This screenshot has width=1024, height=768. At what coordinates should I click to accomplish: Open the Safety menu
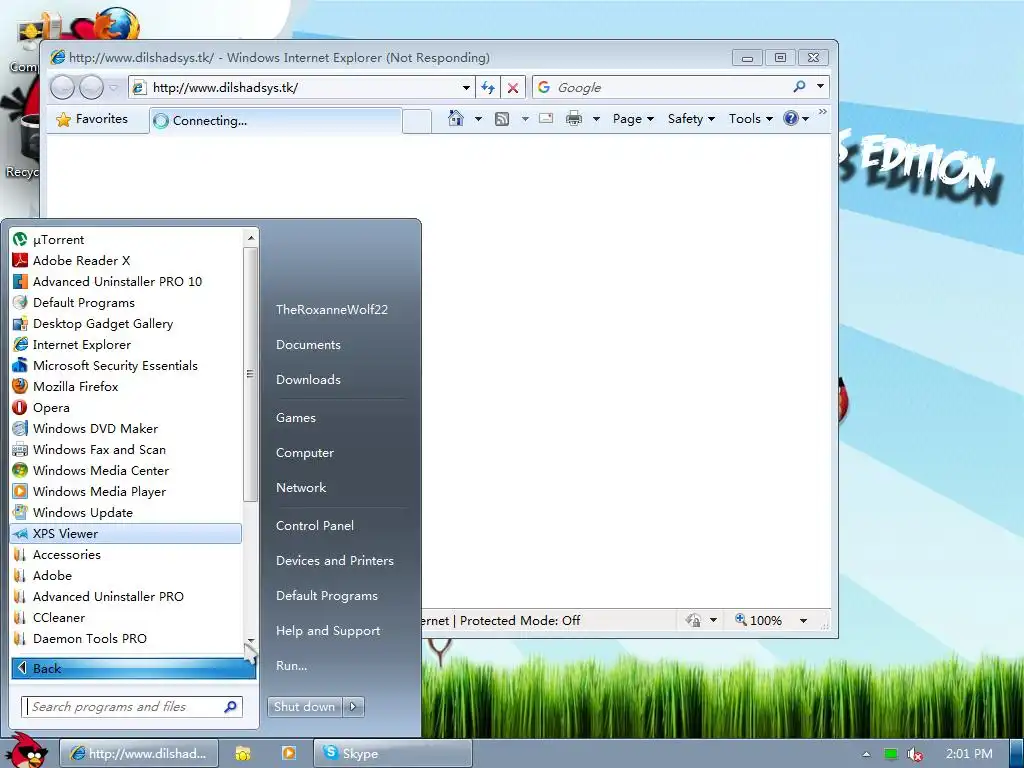pyautogui.click(x=691, y=119)
